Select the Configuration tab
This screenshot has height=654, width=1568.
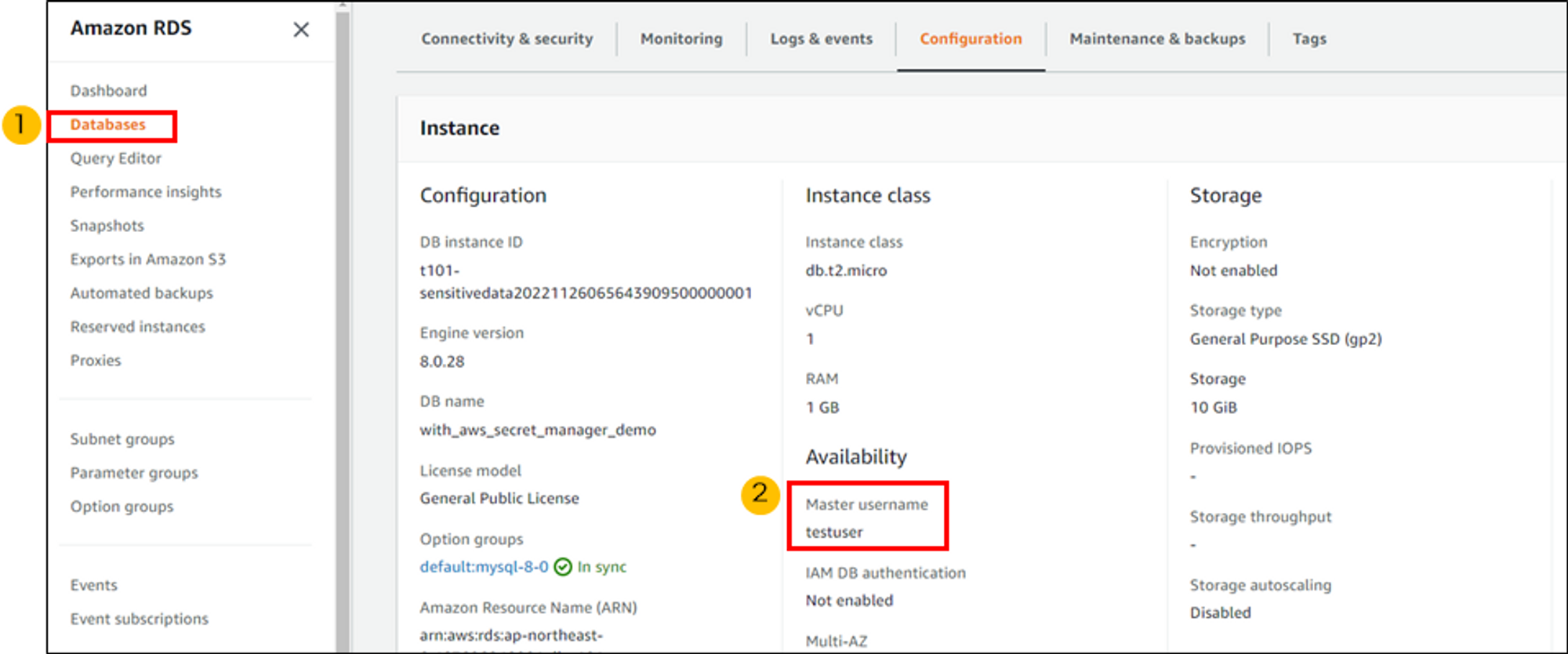(x=971, y=38)
